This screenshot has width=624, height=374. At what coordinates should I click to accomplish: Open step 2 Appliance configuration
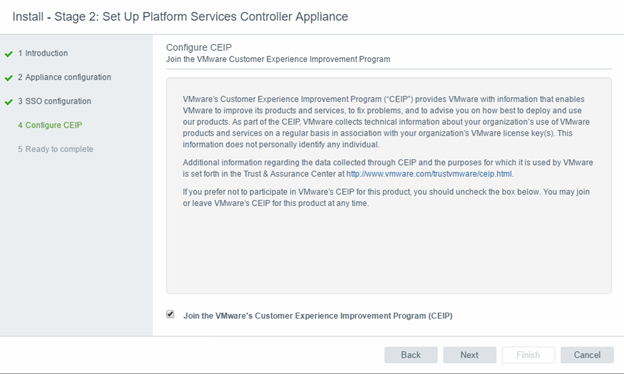(64, 77)
